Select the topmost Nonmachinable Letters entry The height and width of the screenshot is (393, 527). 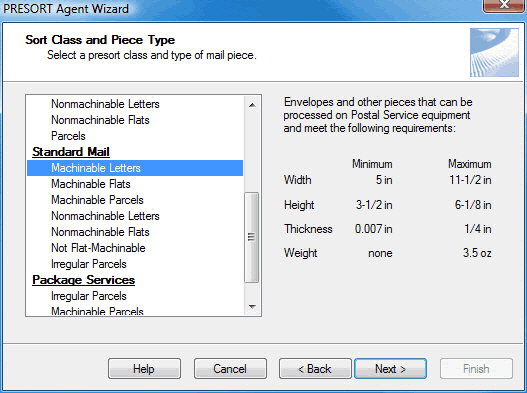tap(135, 104)
